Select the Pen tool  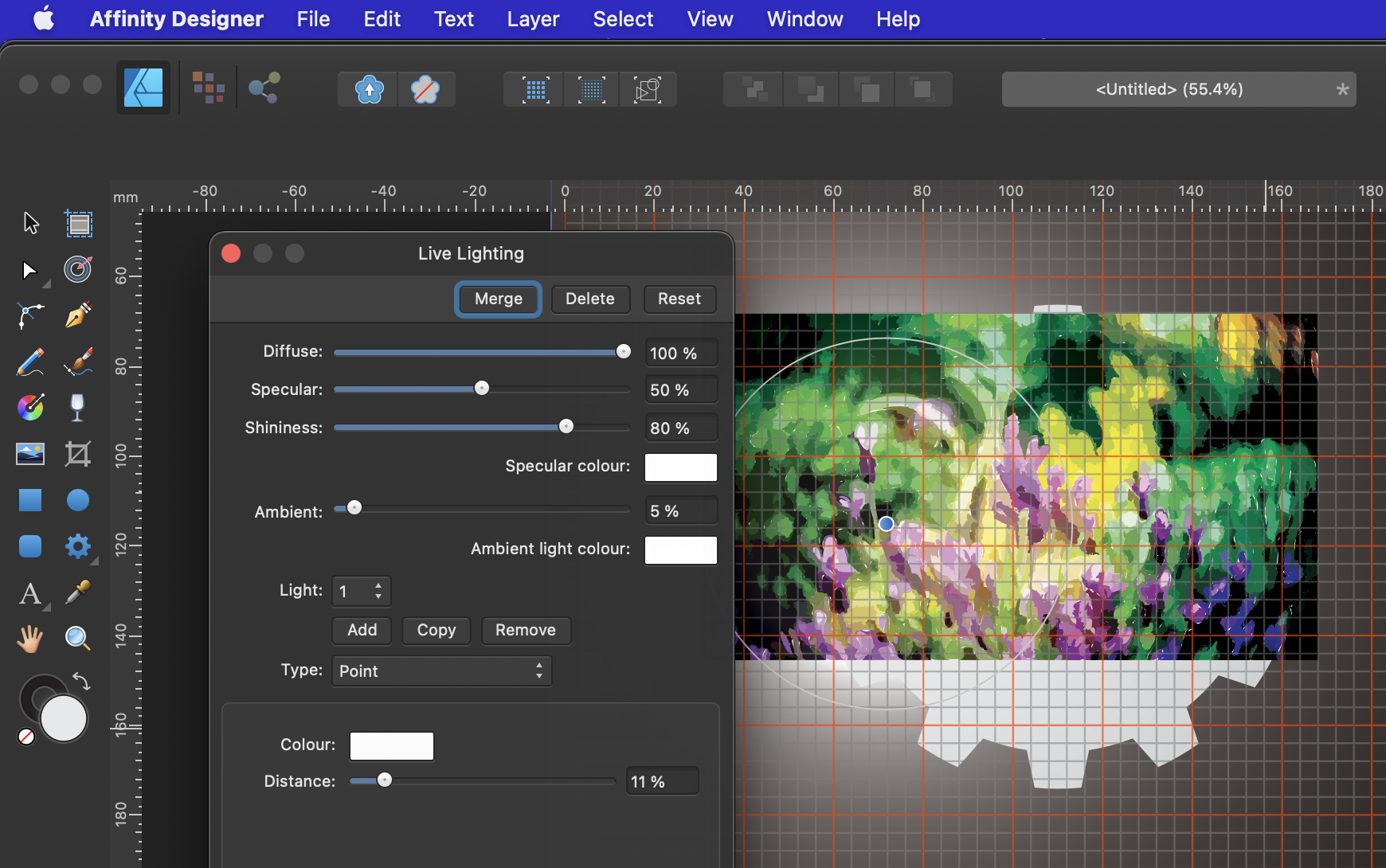pos(78,315)
